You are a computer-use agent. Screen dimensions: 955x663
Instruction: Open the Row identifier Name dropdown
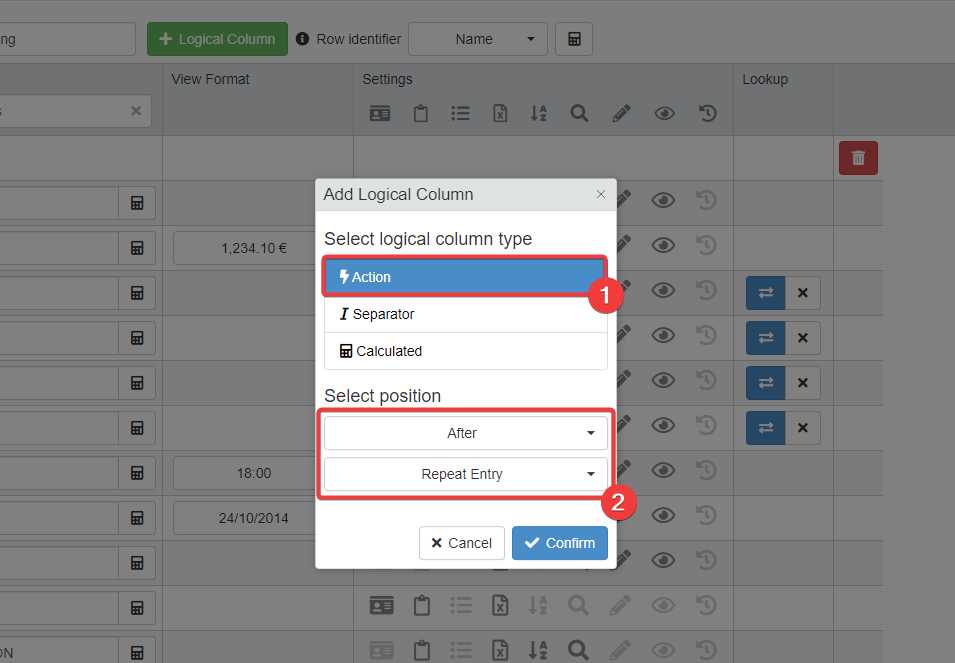477,39
